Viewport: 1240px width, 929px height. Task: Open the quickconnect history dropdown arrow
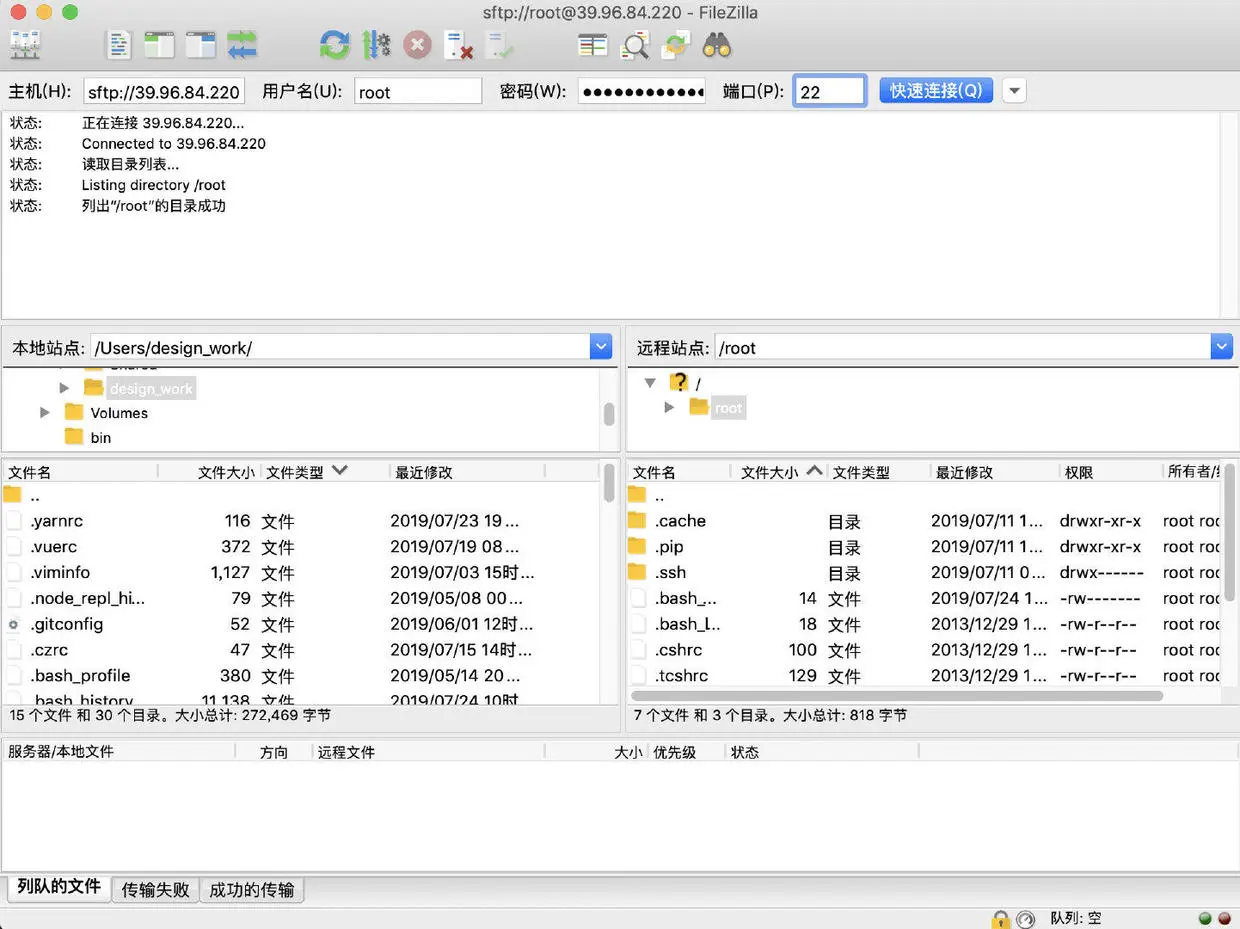tap(1014, 91)
